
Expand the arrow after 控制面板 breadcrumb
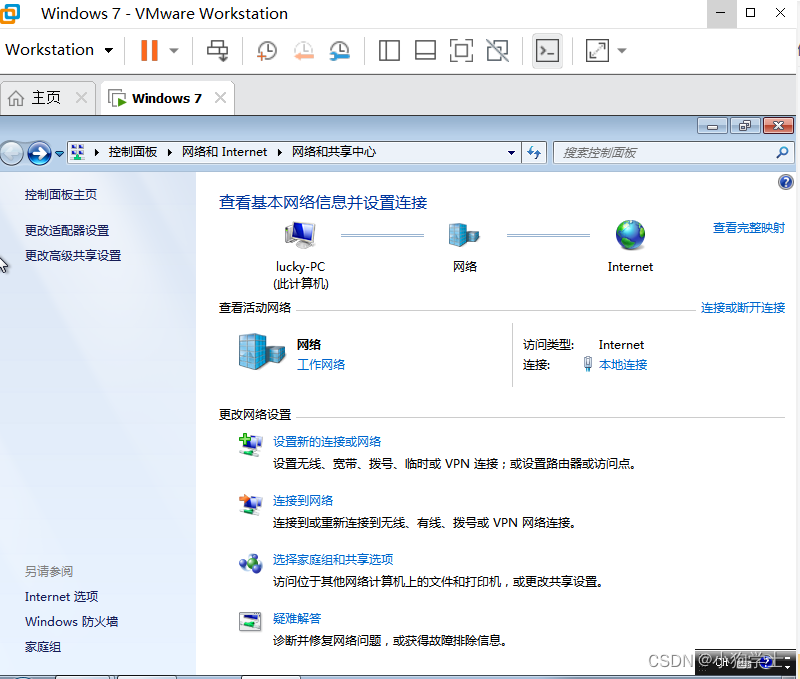pyautogui.click(x=169, y=152)
